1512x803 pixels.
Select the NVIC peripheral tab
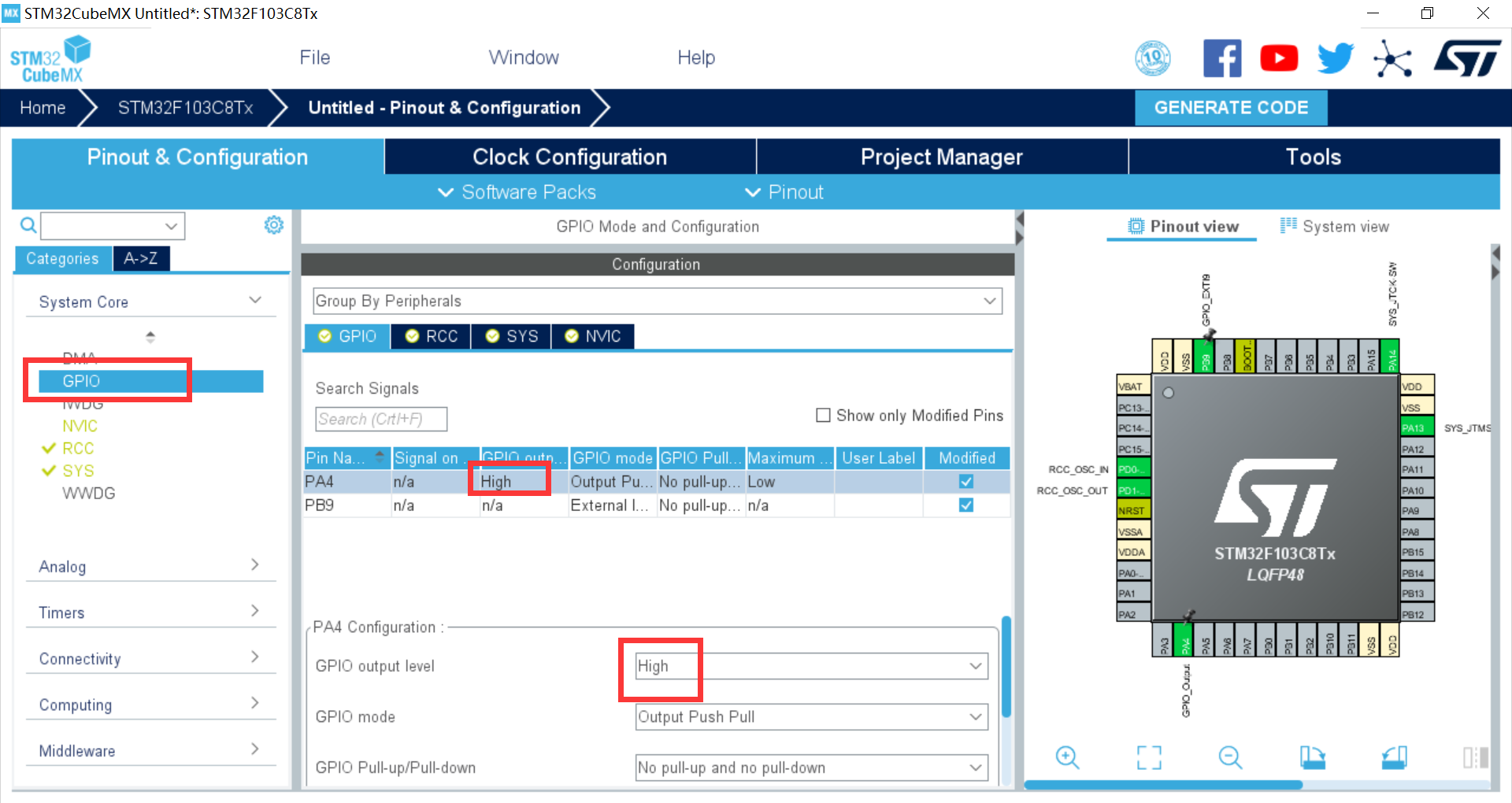[593, 336]
